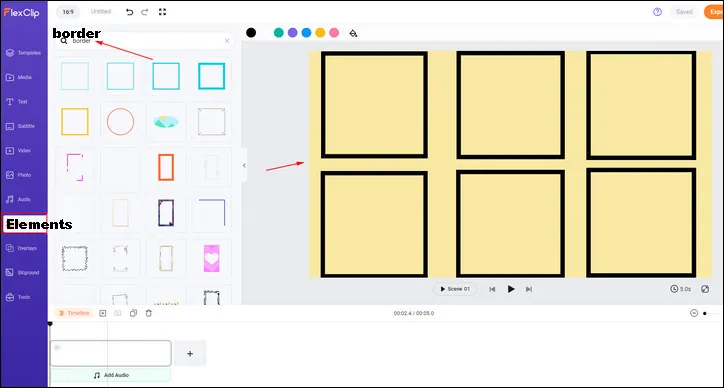Click the Untitled project name
This screenshot has height=388, width=724.
point(101,12)
